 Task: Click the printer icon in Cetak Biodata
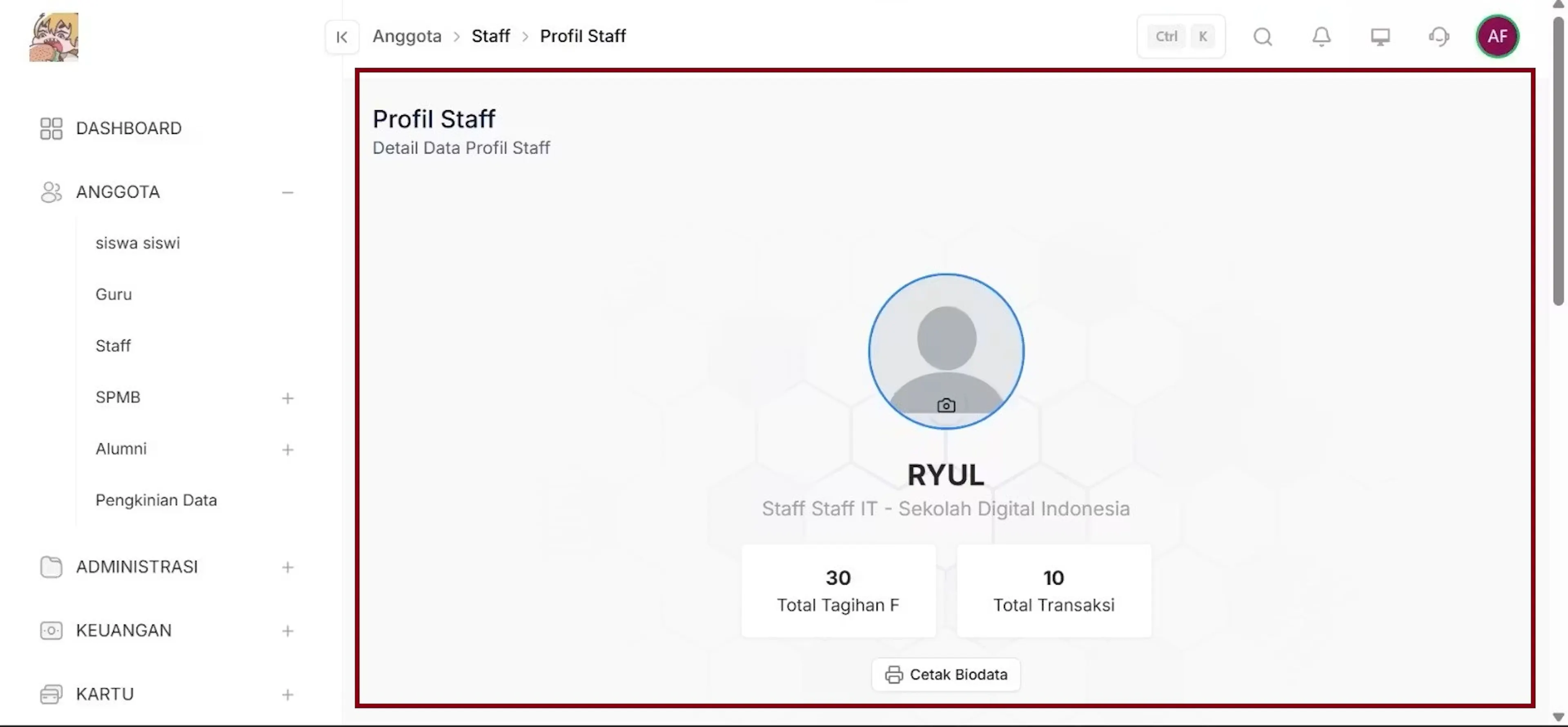pyautogui.click(x=893, y=675)
